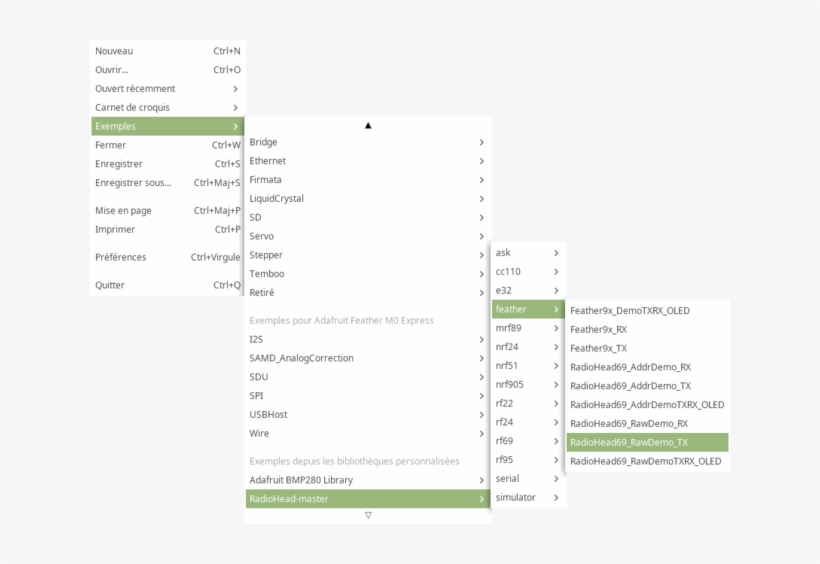Open the Nouveau menu entry

[114, 51]
